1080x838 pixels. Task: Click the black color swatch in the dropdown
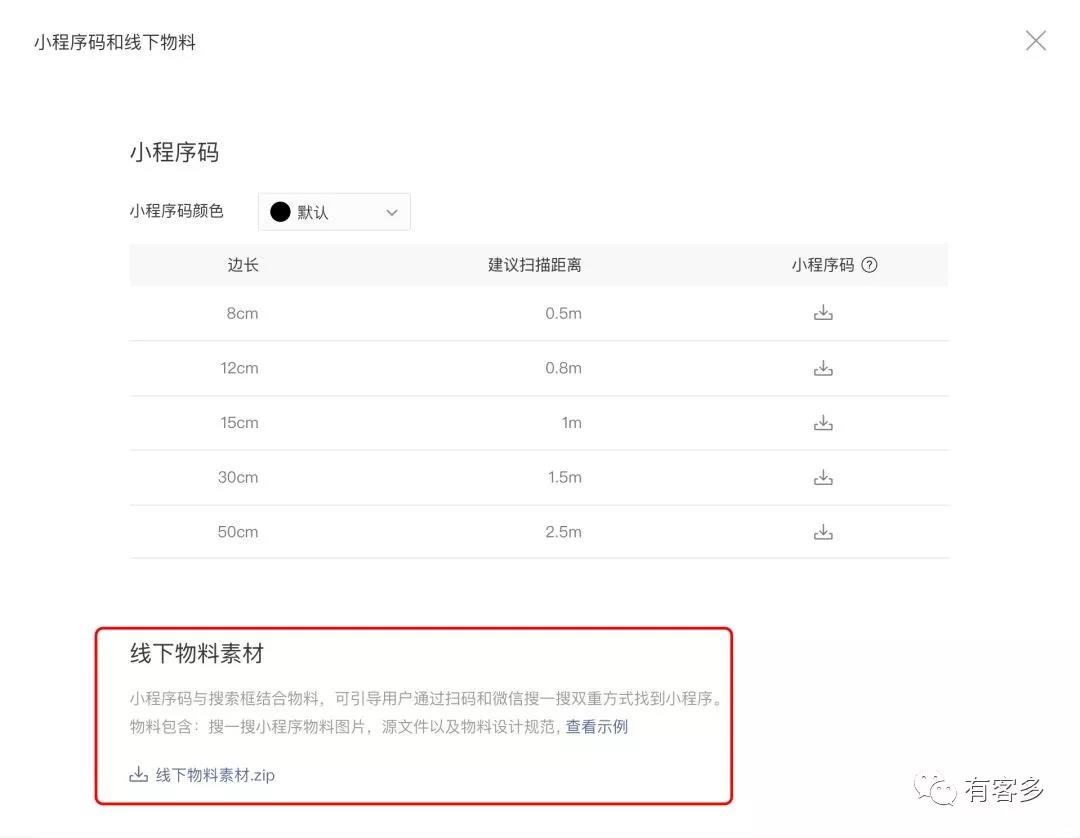280,212
